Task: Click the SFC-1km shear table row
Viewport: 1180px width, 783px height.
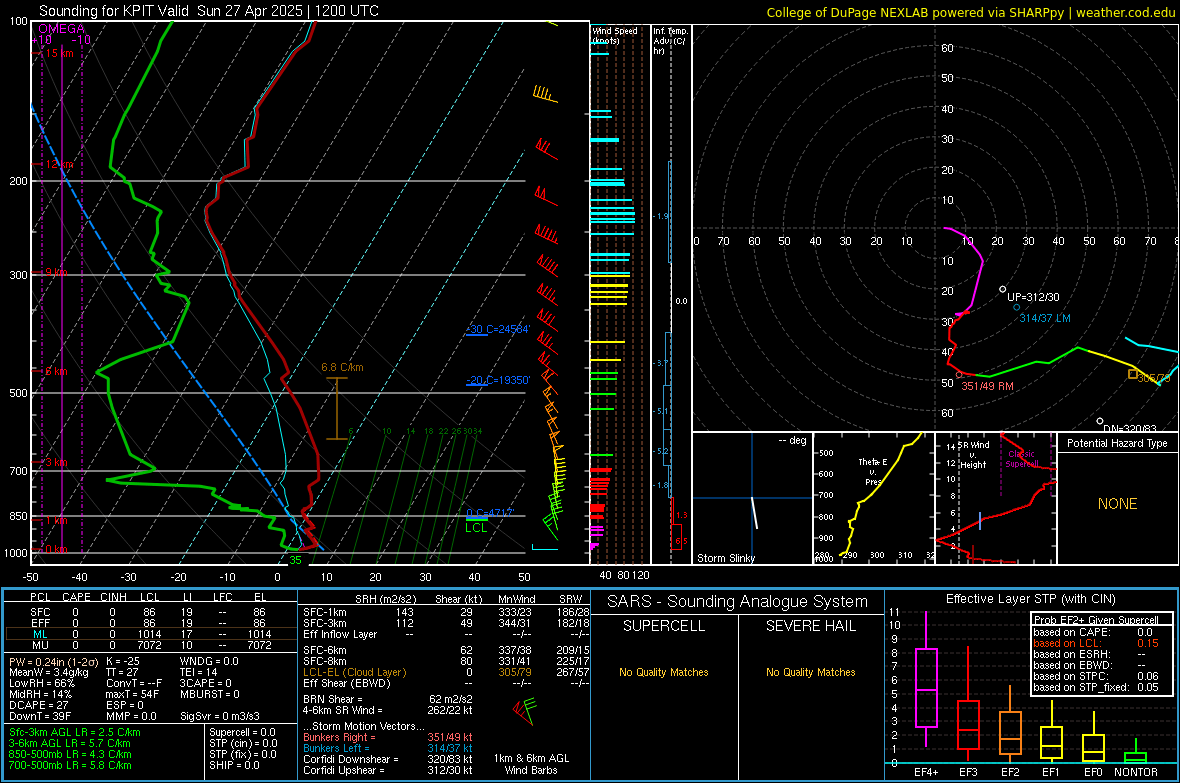Action: [x=446, y=612]
